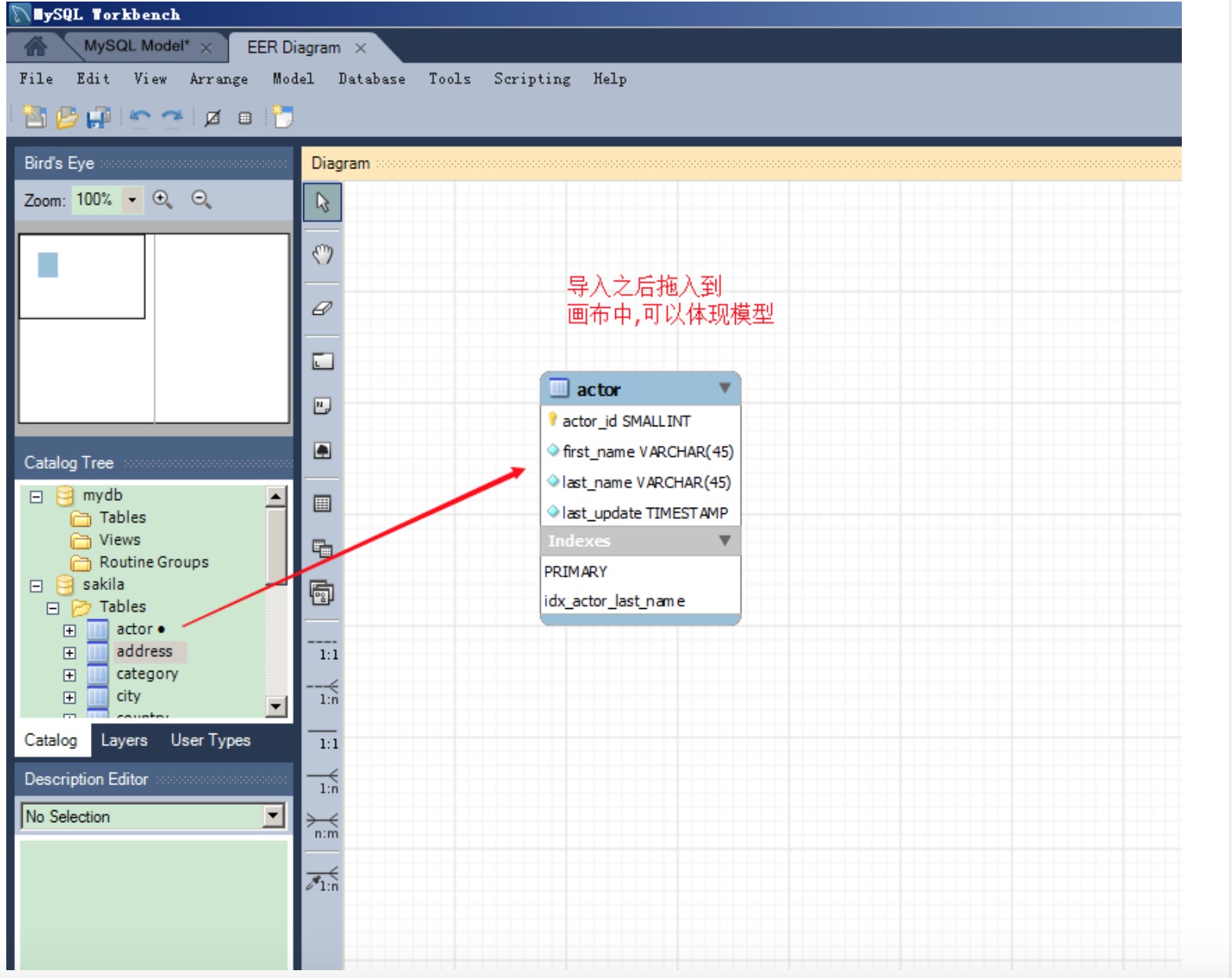Viewport: 1232px width, 978px height.
Task: Select the new layer tool
Action: tap(322, 360)
